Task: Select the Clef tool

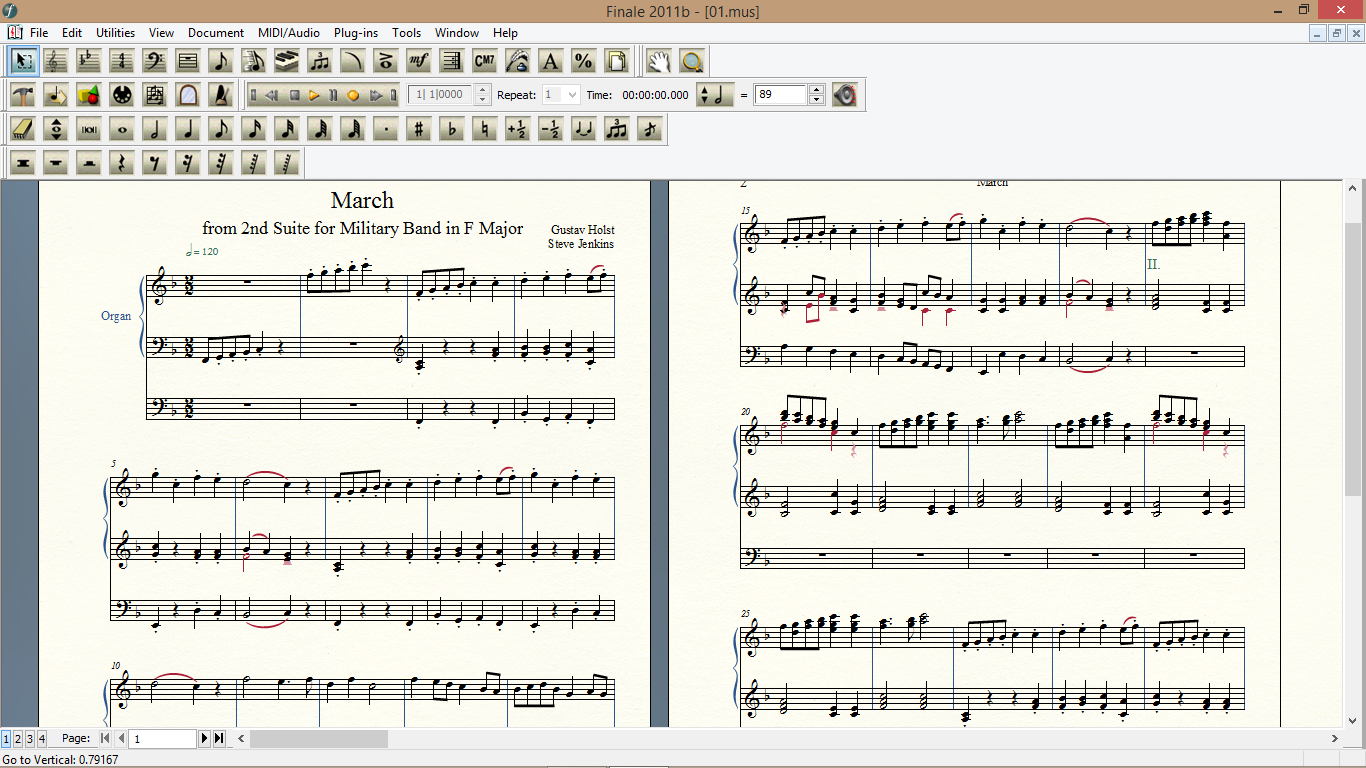Action: click(155, 61)
